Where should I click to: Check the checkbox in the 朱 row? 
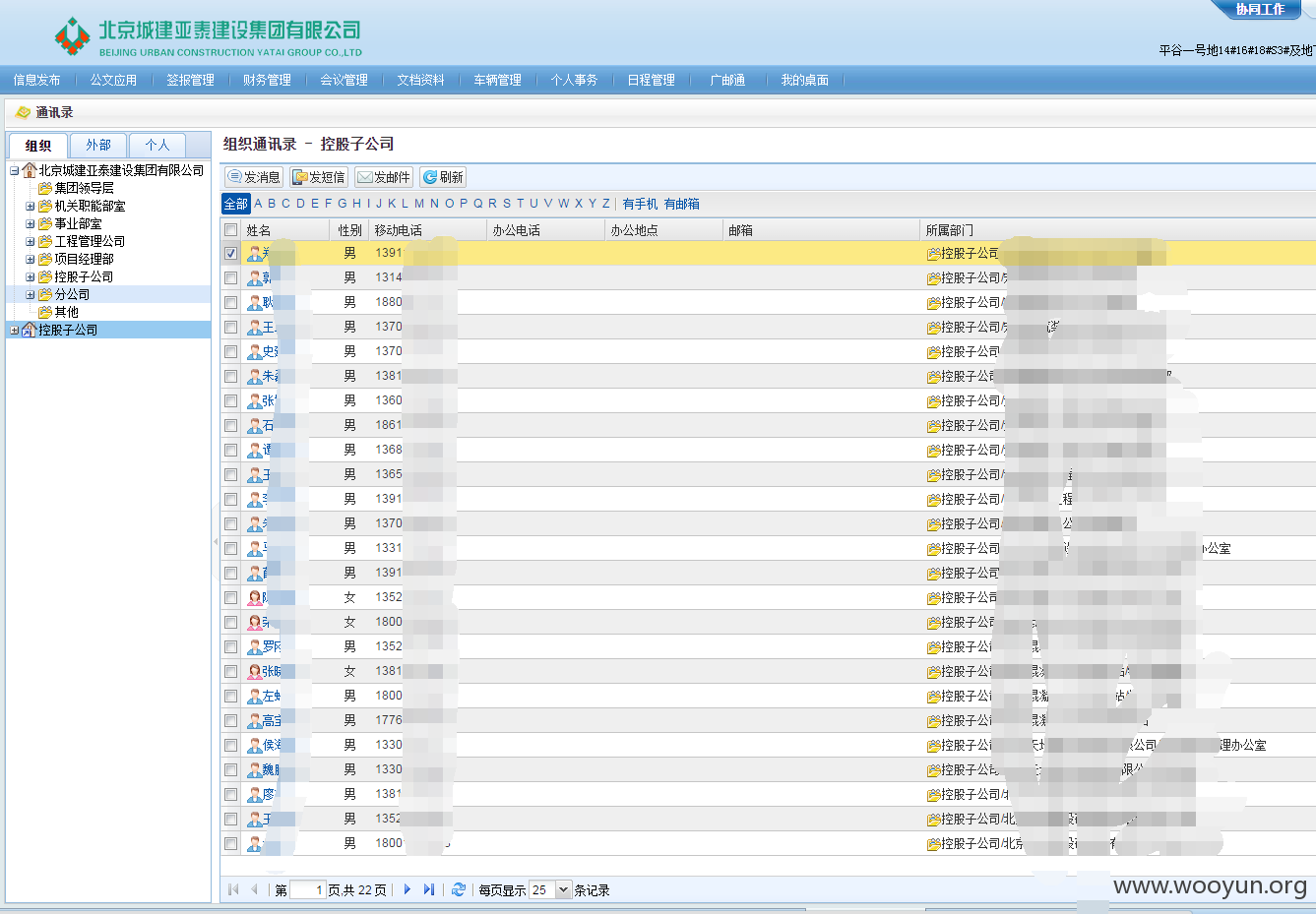(x=231, y=376)
